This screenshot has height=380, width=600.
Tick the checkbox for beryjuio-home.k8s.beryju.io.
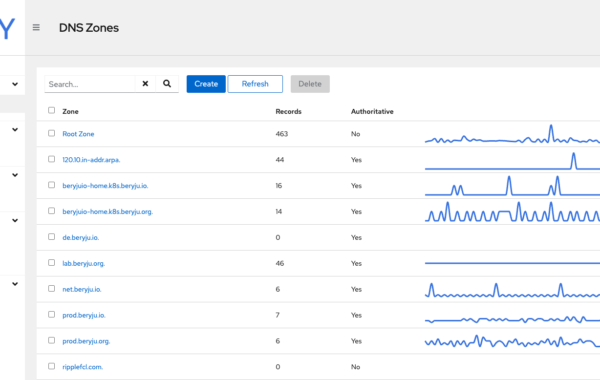[52, 185]
